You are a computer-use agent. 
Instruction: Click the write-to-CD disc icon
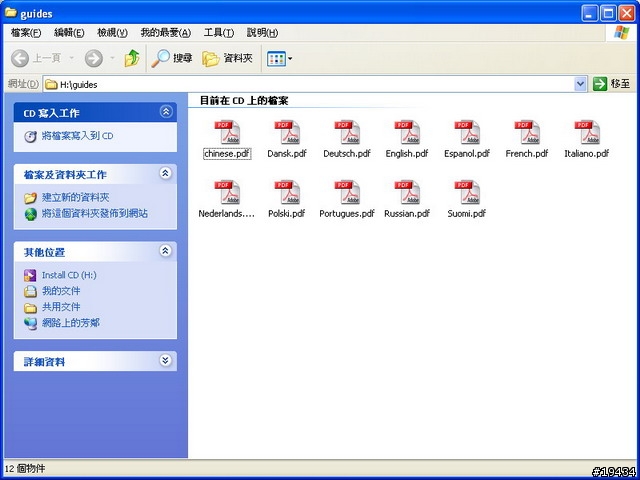(x=31, y=137)
